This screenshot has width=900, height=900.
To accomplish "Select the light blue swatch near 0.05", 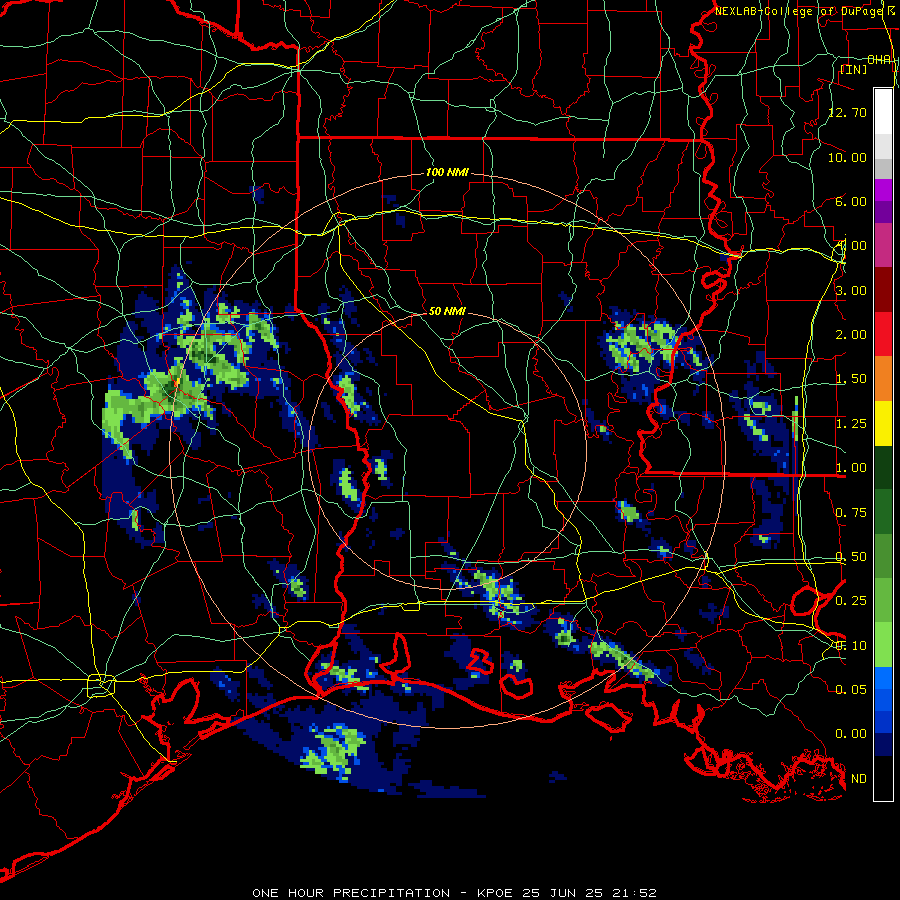I will 883,678.
